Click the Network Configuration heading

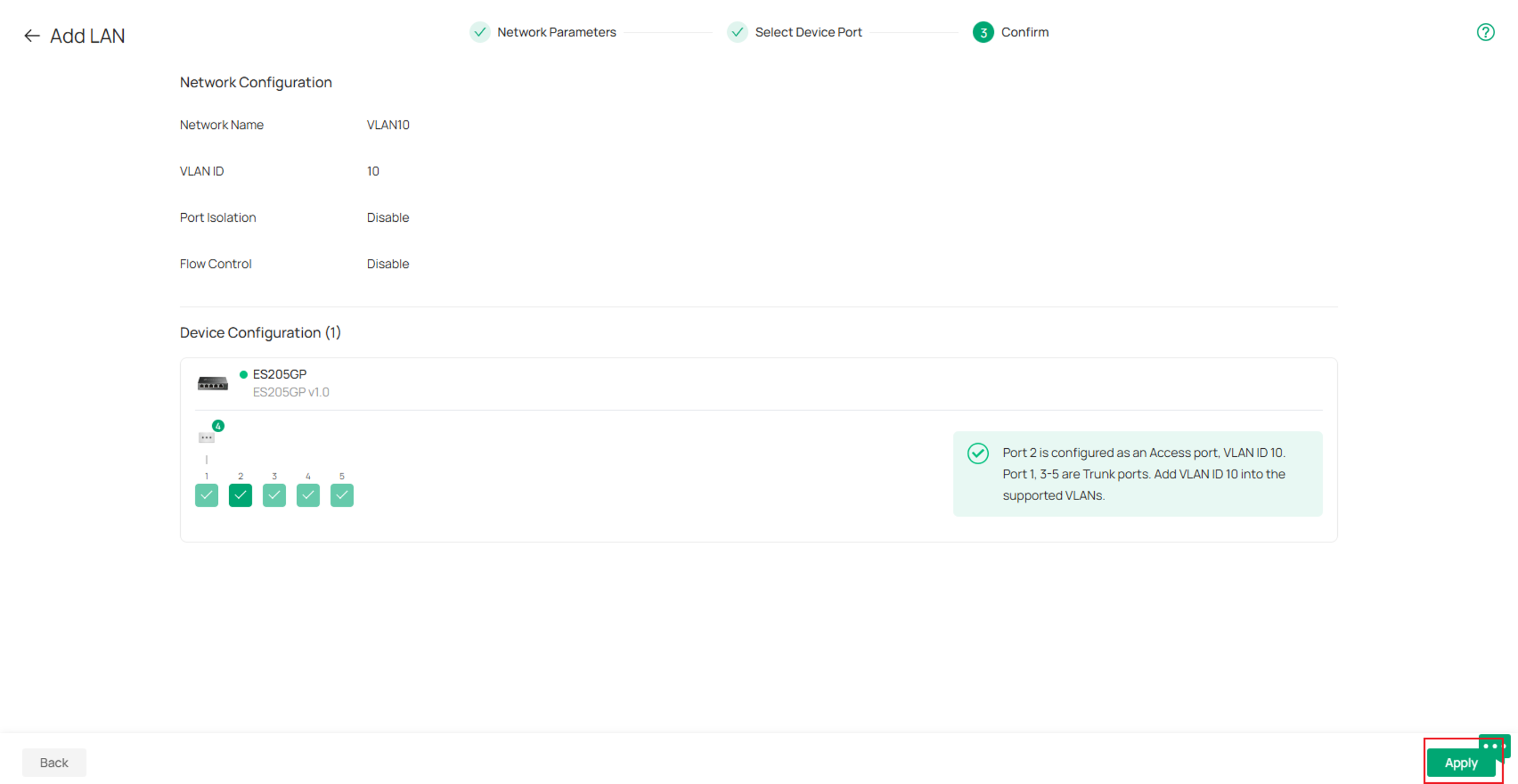coord(255,83)
